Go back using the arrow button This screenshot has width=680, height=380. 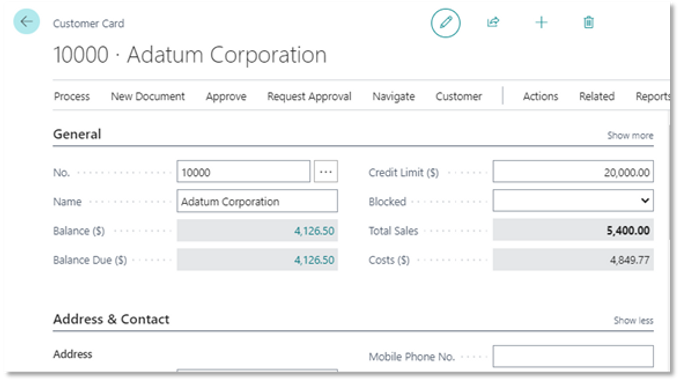pos(26,21)
